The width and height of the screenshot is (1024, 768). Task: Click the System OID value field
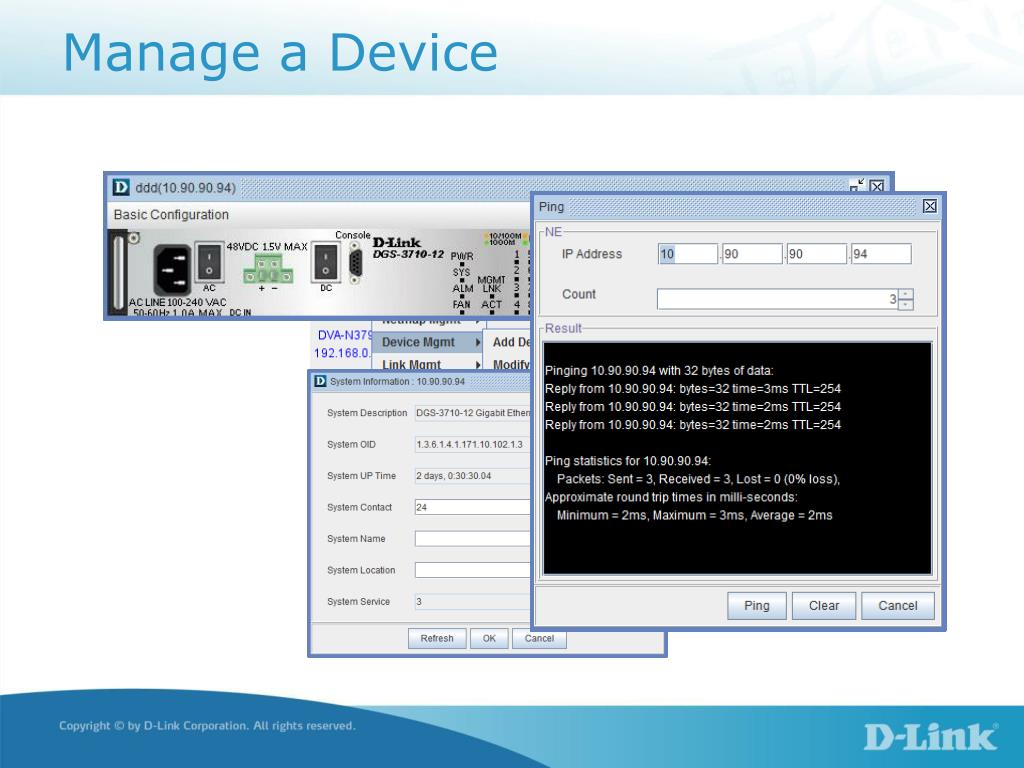pyautogui.click(x=473, y=444)
